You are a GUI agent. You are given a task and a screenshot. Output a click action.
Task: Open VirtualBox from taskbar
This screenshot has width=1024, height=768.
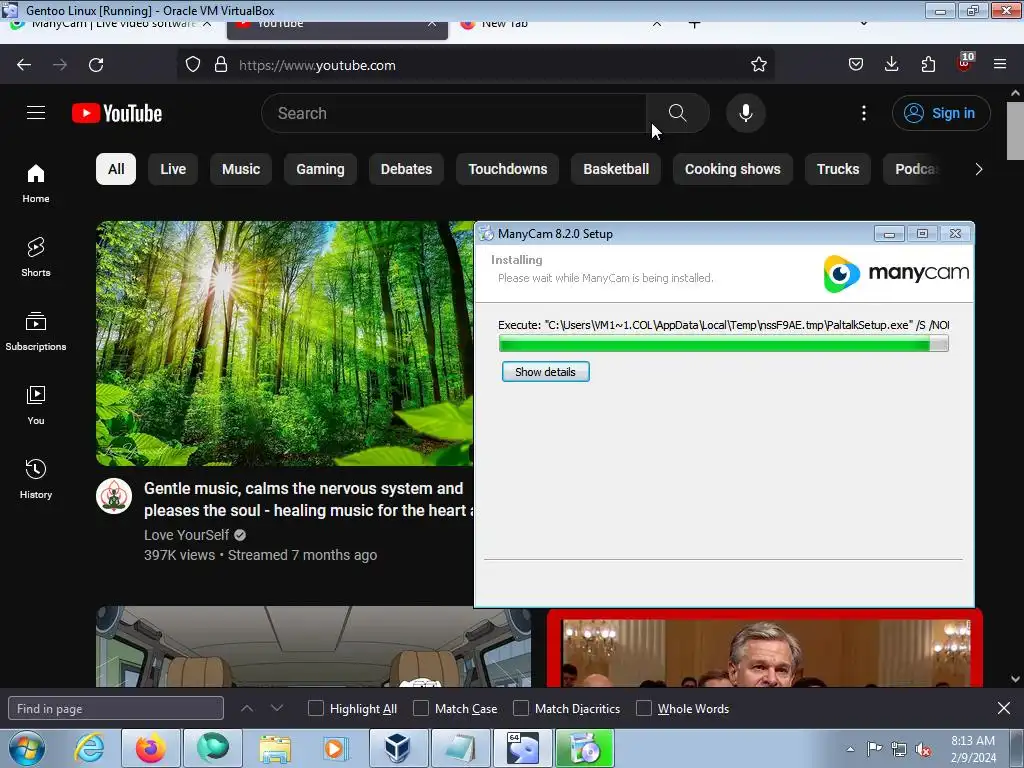pyautogui.click(x=397, y=748)
